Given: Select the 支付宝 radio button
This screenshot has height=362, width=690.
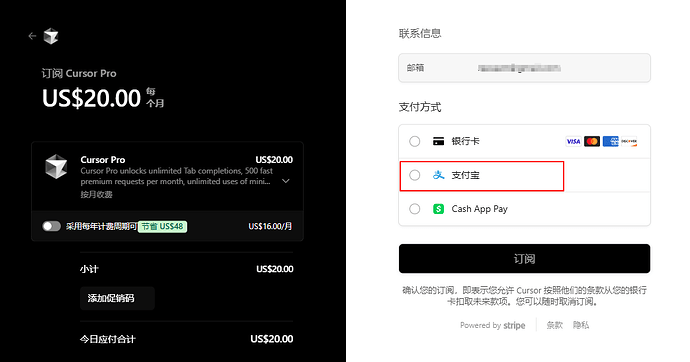Looking at the screenshot, I should click(x=415, y=175).
